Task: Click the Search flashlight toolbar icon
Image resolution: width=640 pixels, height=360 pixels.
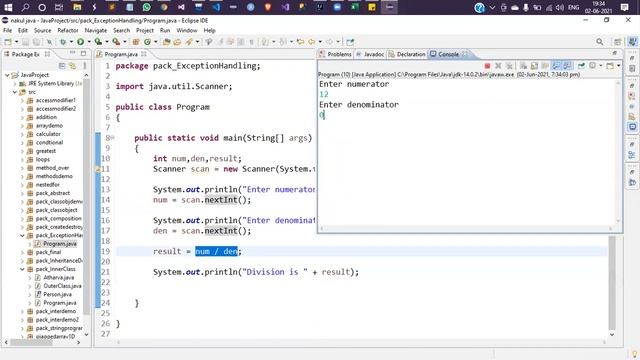Action: (189, 42)
